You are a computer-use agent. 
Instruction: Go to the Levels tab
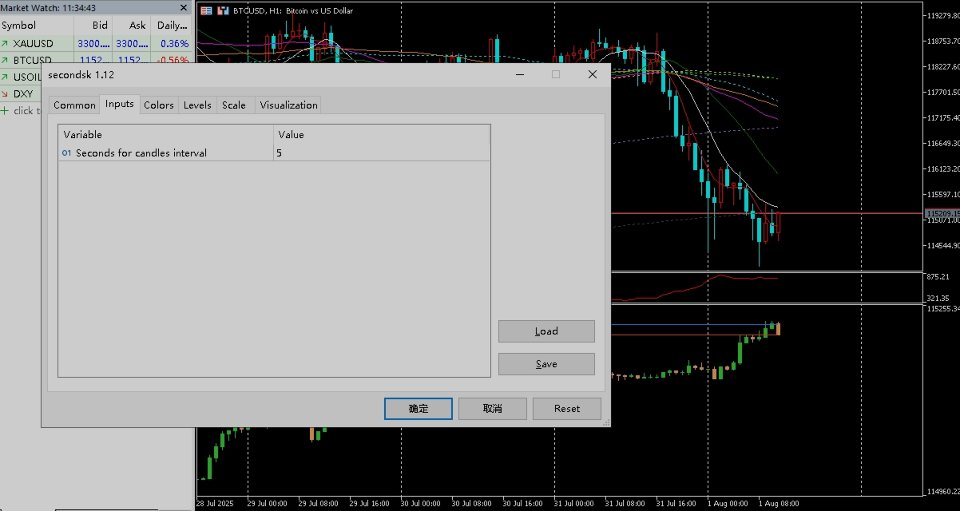coord(197,105)
